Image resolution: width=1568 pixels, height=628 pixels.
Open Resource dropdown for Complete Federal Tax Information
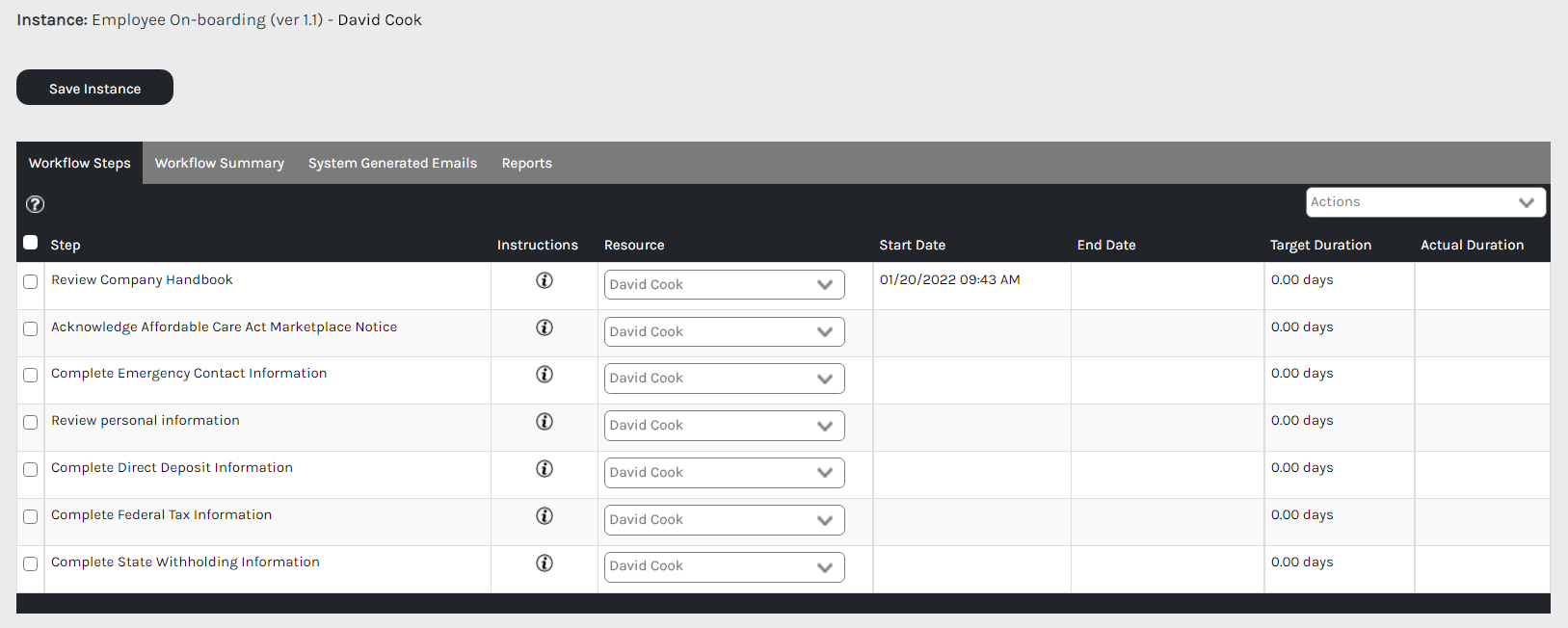[x=725, y=520]
